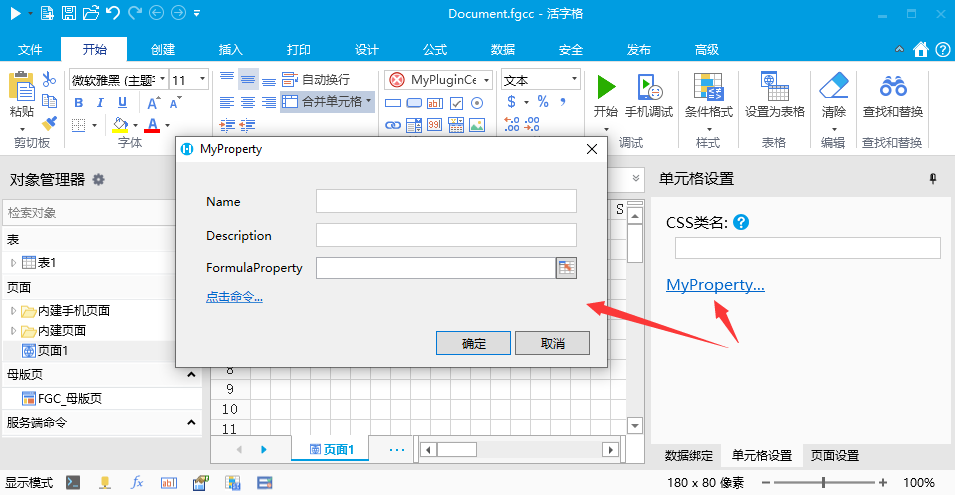
Task: Switch to the 公式 ribbon tab
Action: pos(435,49)
